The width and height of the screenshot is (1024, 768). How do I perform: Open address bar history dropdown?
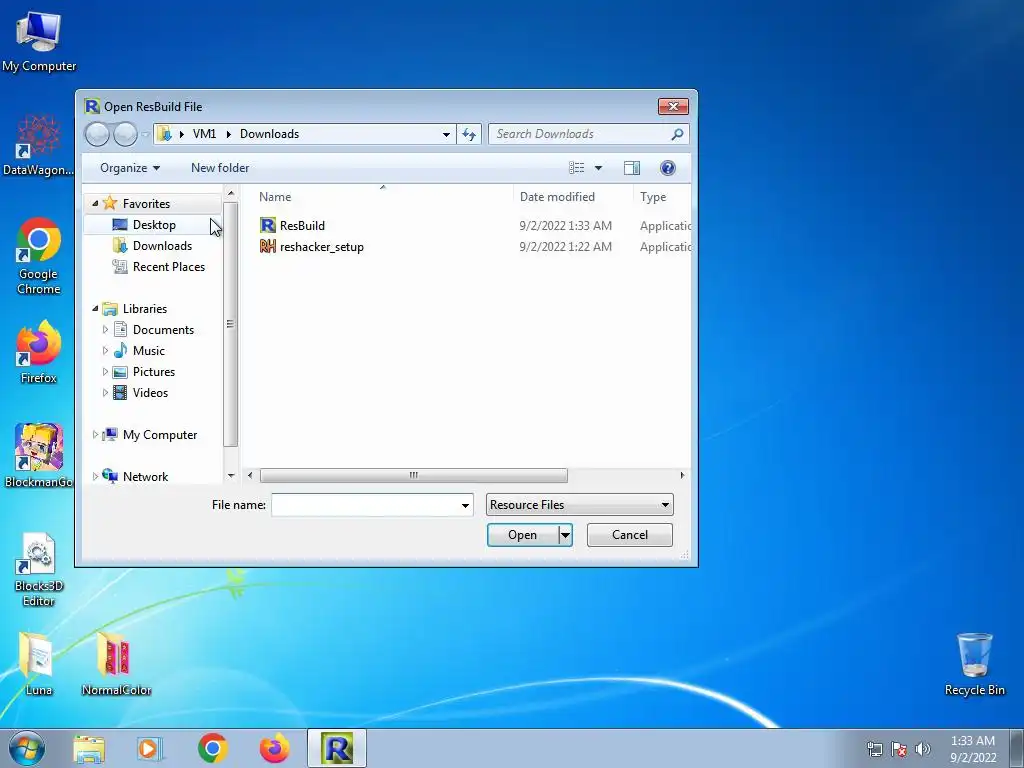pos(446,134)
